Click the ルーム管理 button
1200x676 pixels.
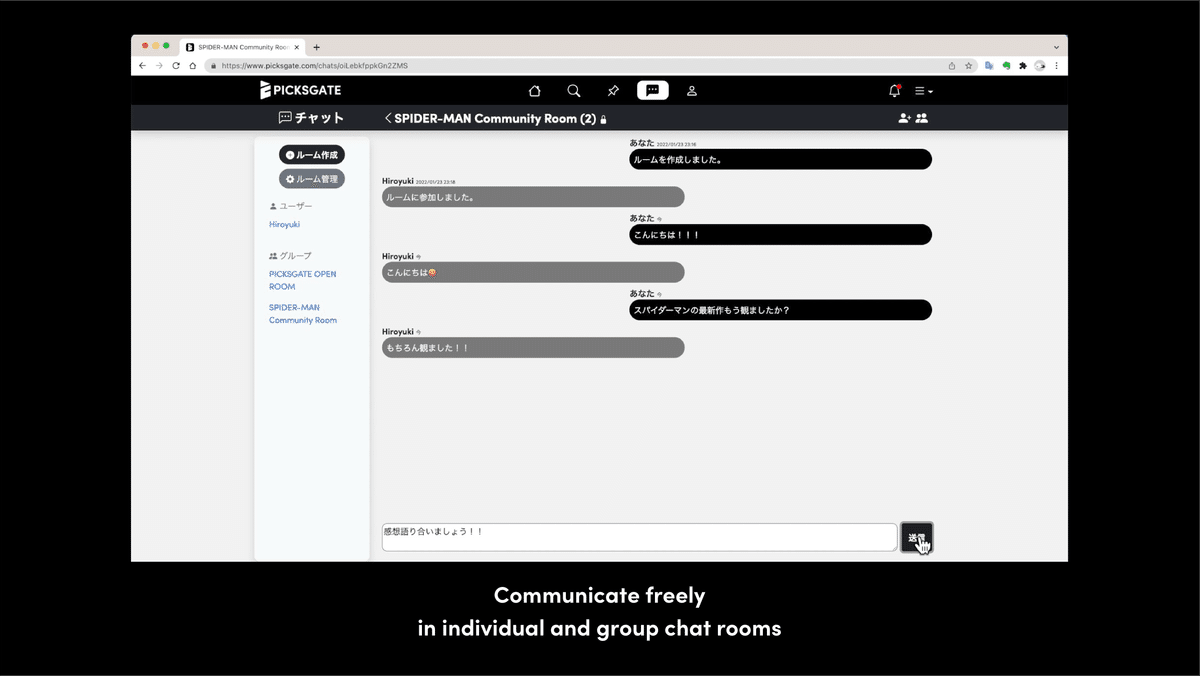(312, 179)
